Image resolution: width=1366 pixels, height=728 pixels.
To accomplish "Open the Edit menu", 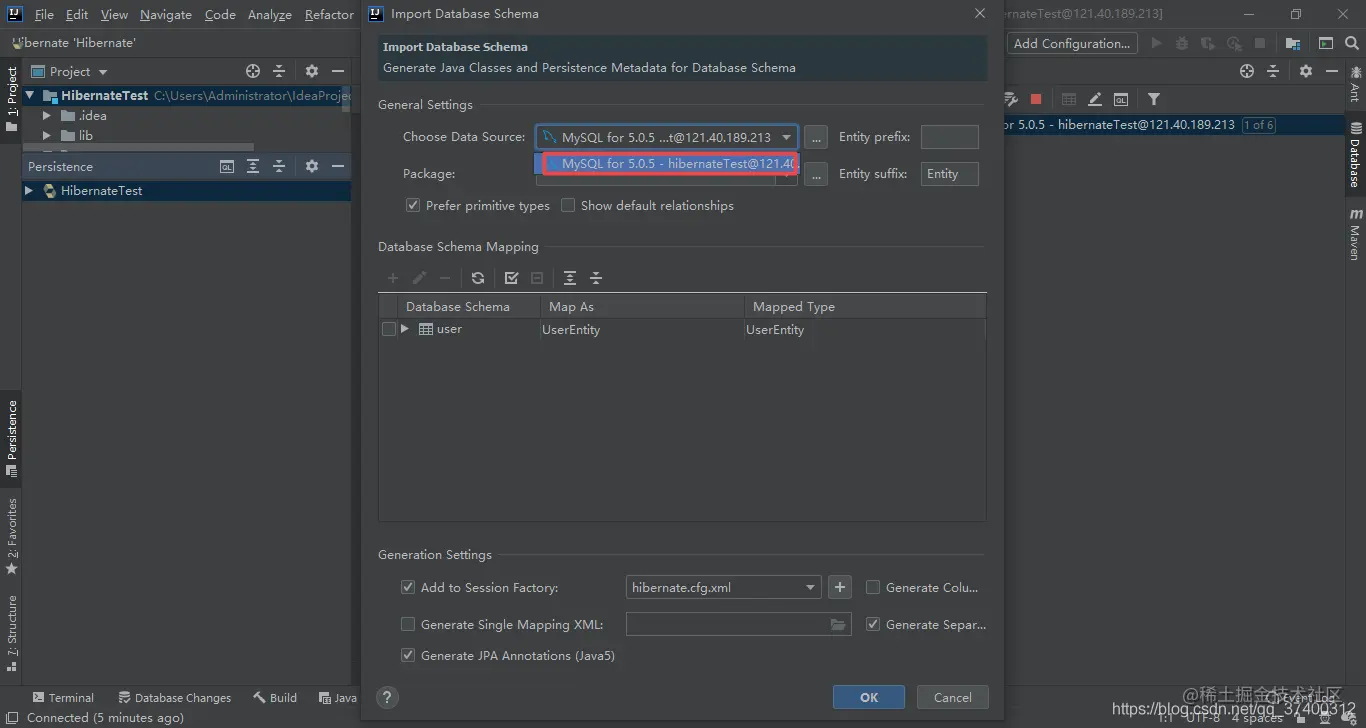I will pos(77,14).
